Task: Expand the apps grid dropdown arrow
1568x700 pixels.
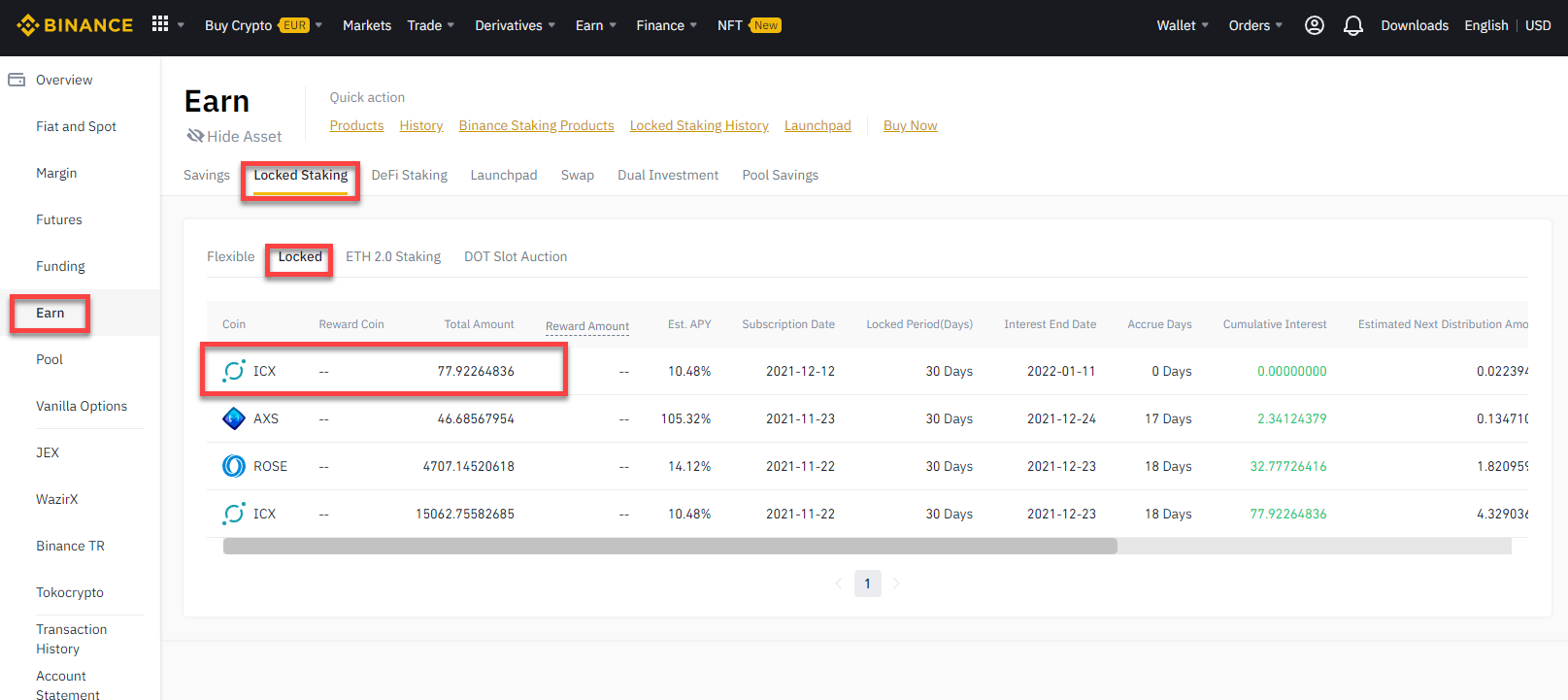Action: (181, 25)
